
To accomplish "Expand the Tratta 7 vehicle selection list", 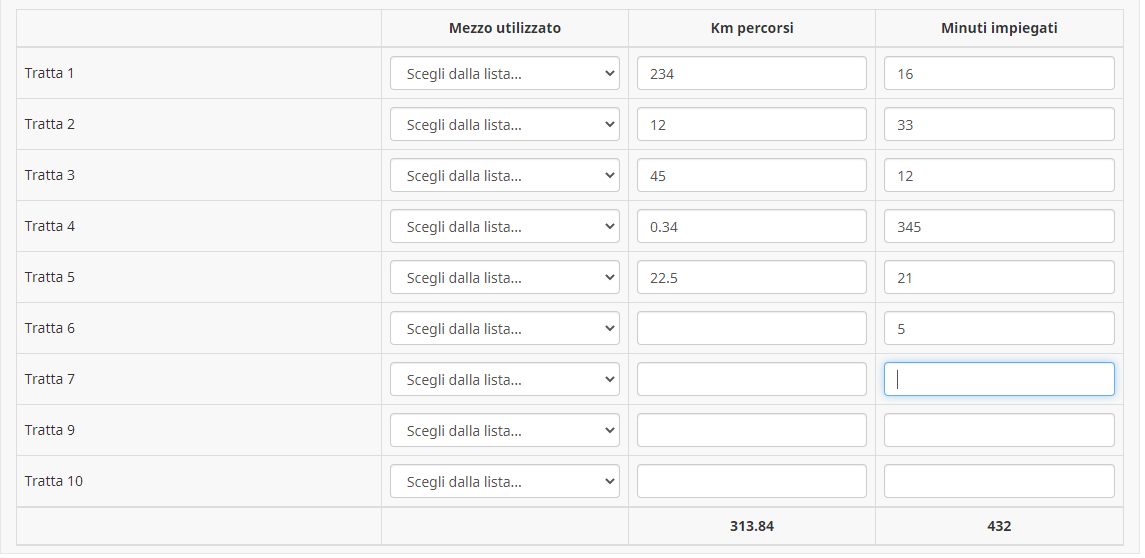I will pos(504,379).
